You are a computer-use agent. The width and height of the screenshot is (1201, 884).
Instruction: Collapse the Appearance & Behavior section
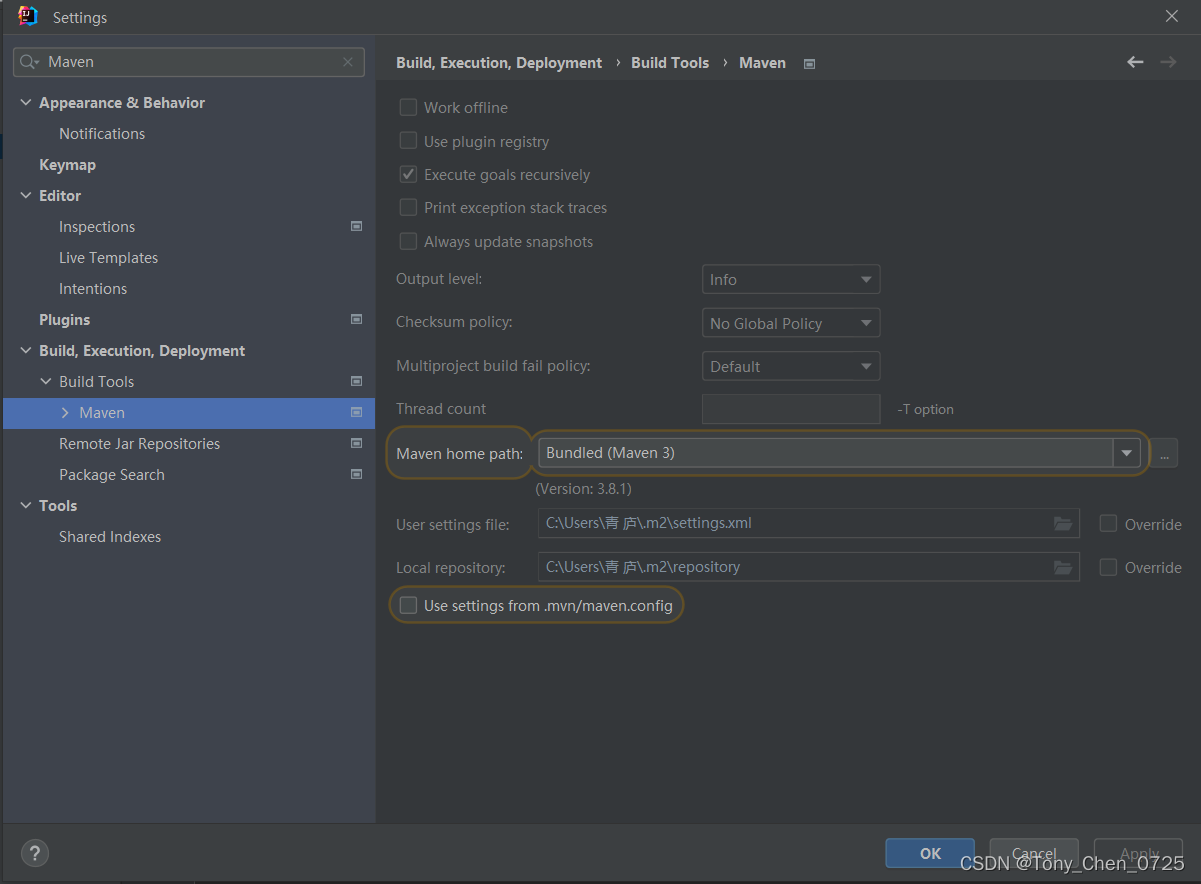(26, 102)
